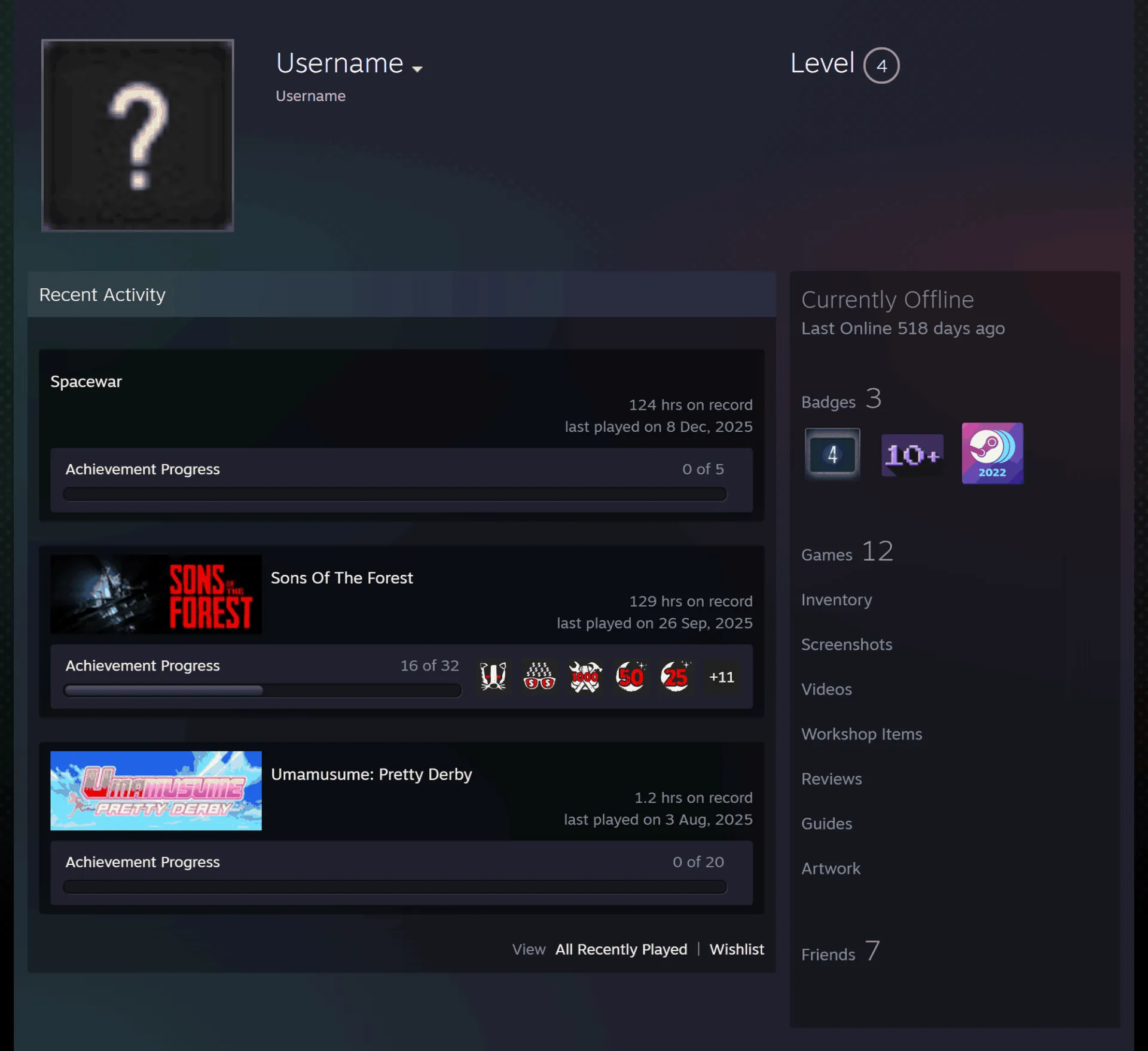
Task: Click Spacewar achievement progress bar
Action: click(x=395, y=494)
